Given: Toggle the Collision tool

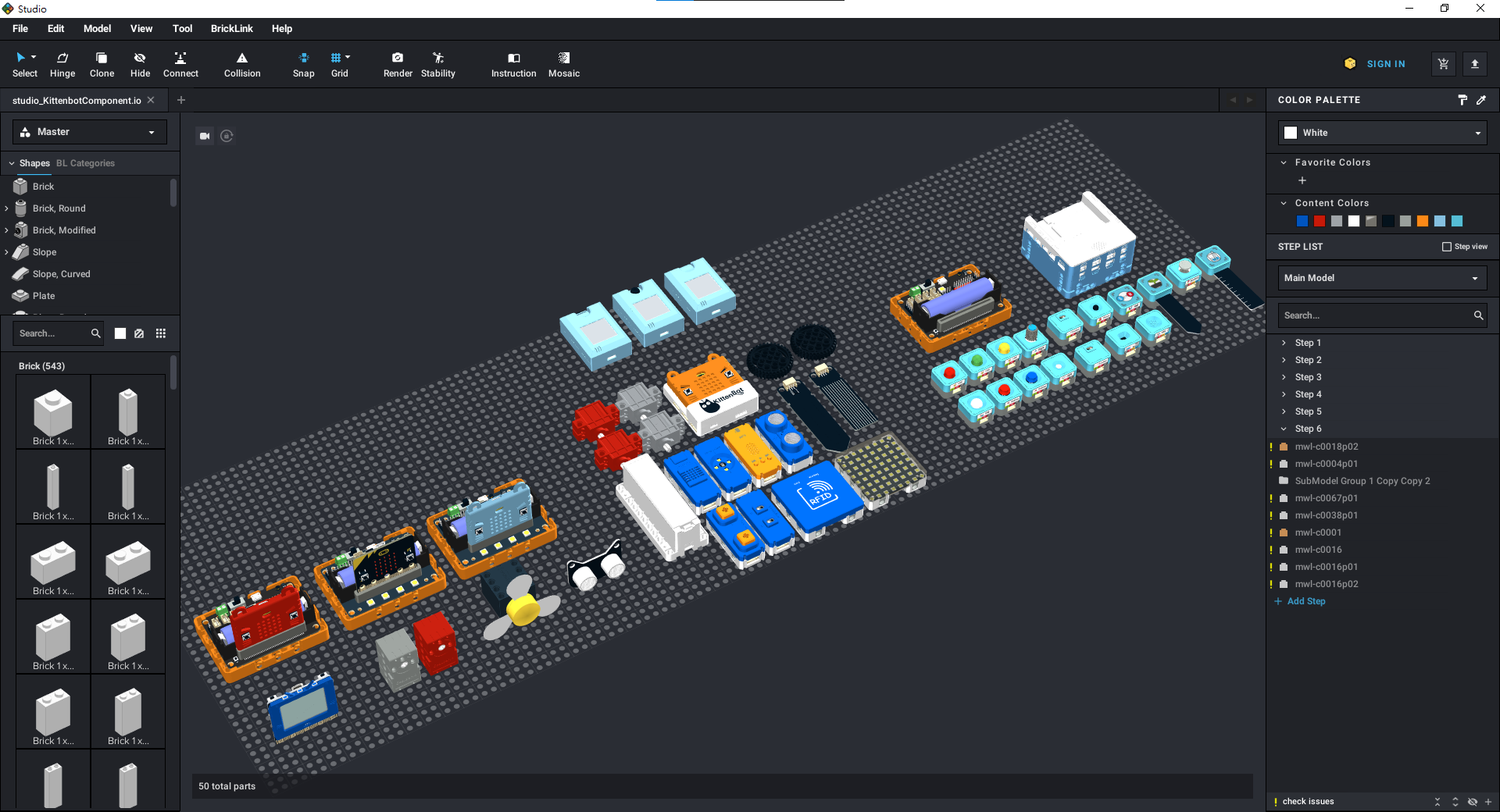Looking at the screenshot, I should coord(242,64).
